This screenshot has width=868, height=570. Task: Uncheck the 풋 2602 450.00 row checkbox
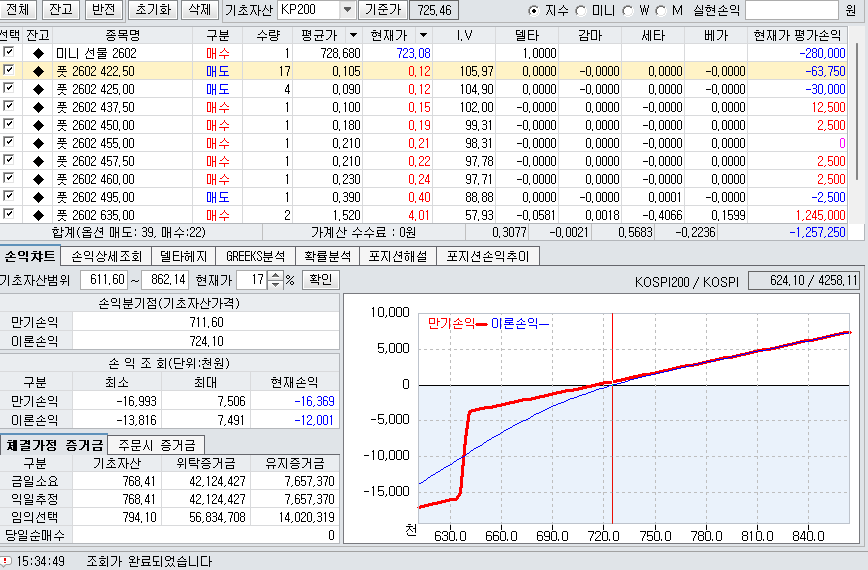tap(8, 124)
